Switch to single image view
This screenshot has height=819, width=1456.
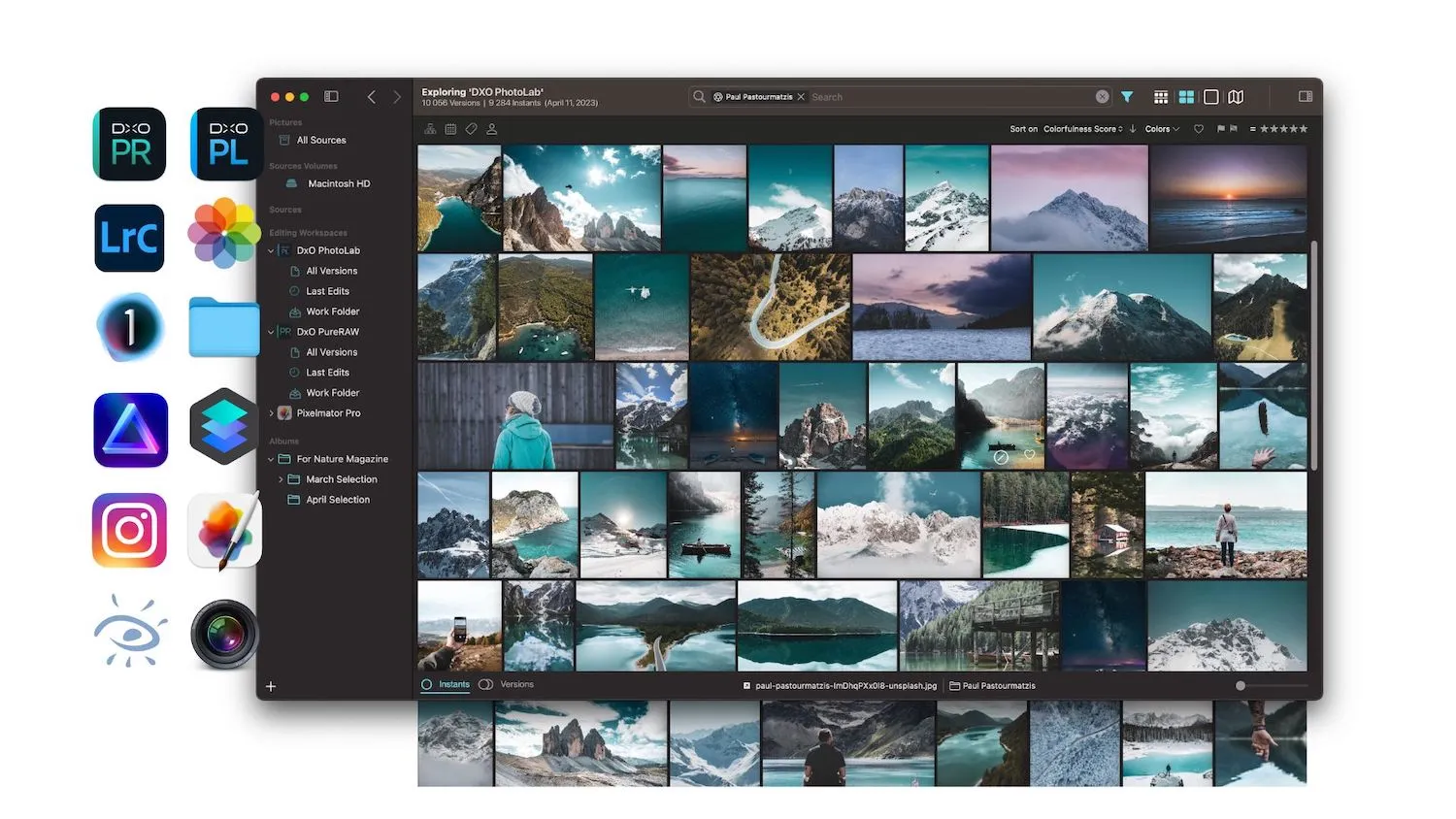coord(1211,97)
